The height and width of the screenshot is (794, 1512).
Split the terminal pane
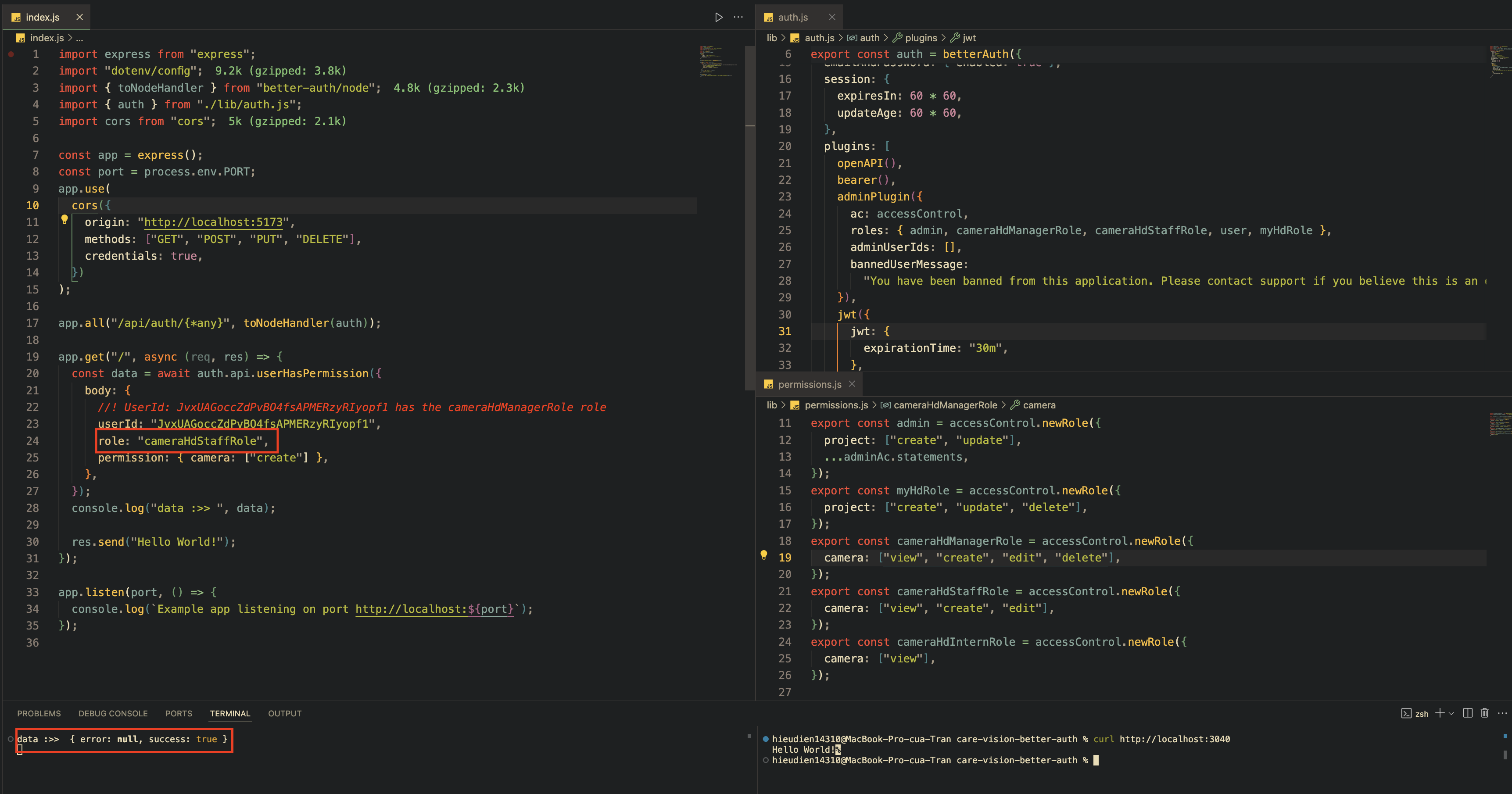click(1467, 713)
